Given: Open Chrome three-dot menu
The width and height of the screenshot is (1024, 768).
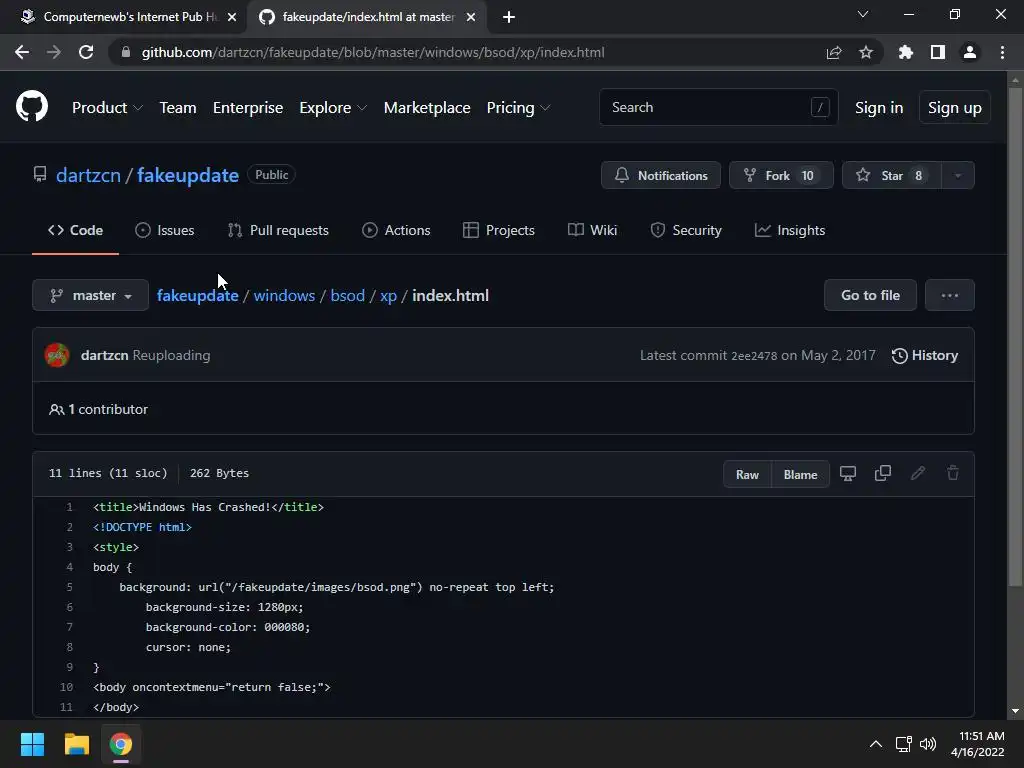Looking at the screenshot, I should 1002,52.
